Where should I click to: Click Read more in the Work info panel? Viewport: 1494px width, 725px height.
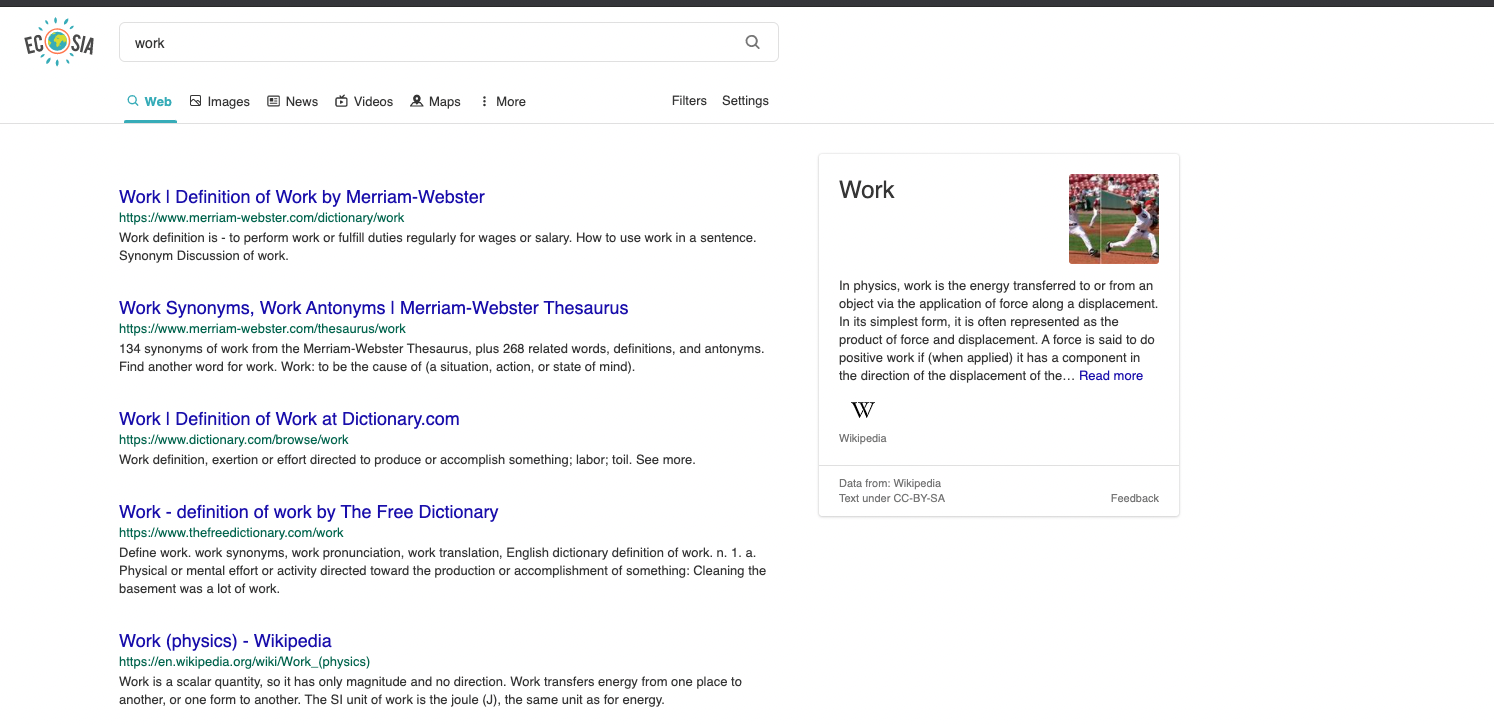tap(1110, 376)
